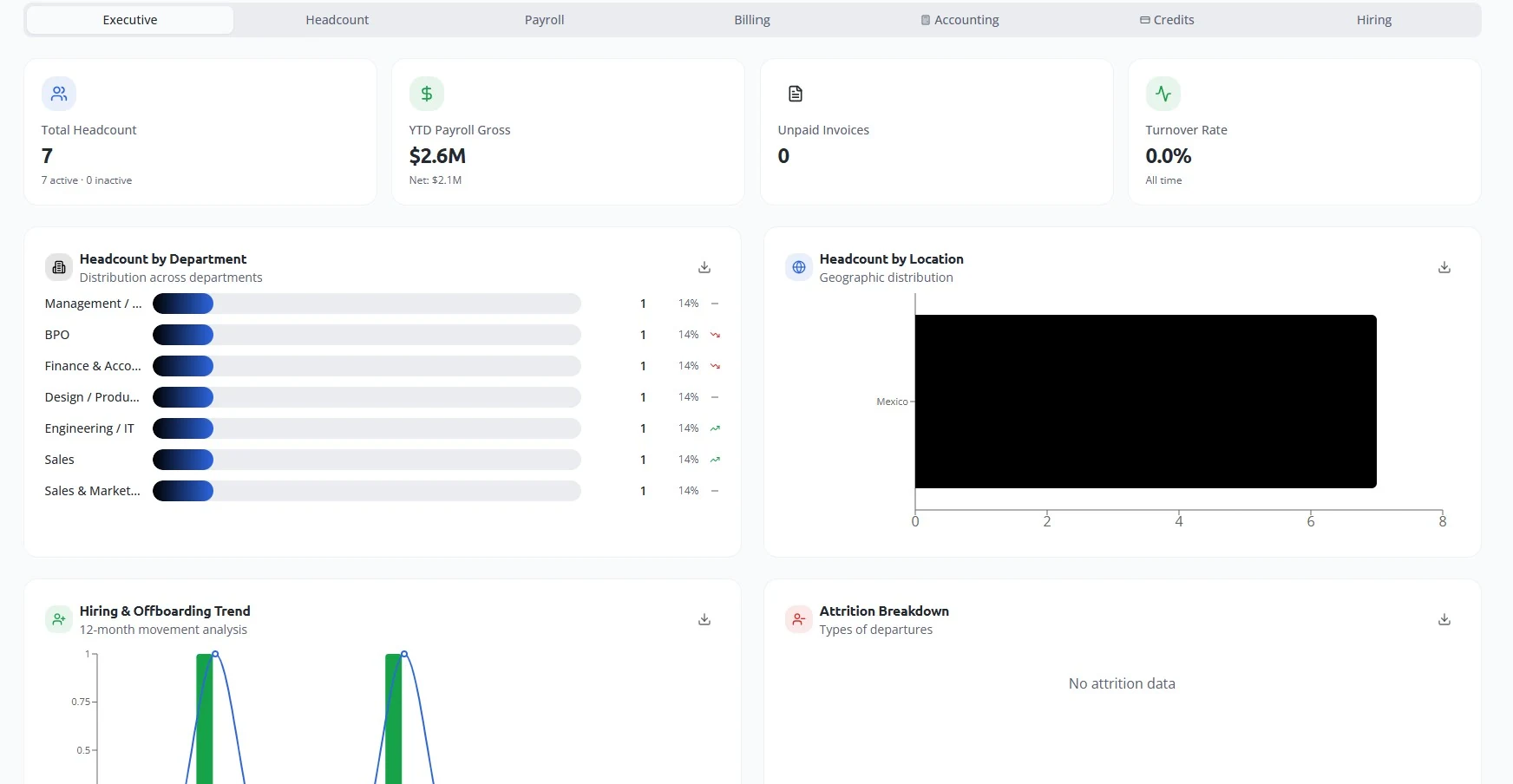Click the 'Sales & Market...' department label
1513x784 pixels.
(x=93, y=491)
